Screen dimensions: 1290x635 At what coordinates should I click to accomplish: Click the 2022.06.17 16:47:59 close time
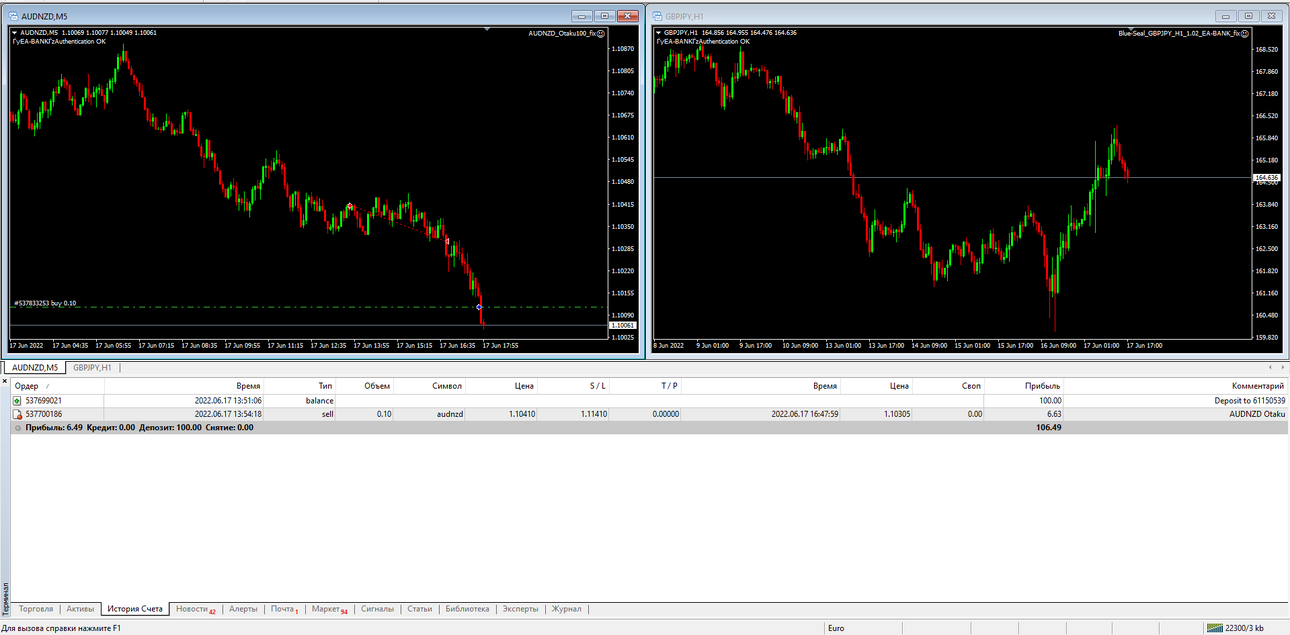point(804,413)
